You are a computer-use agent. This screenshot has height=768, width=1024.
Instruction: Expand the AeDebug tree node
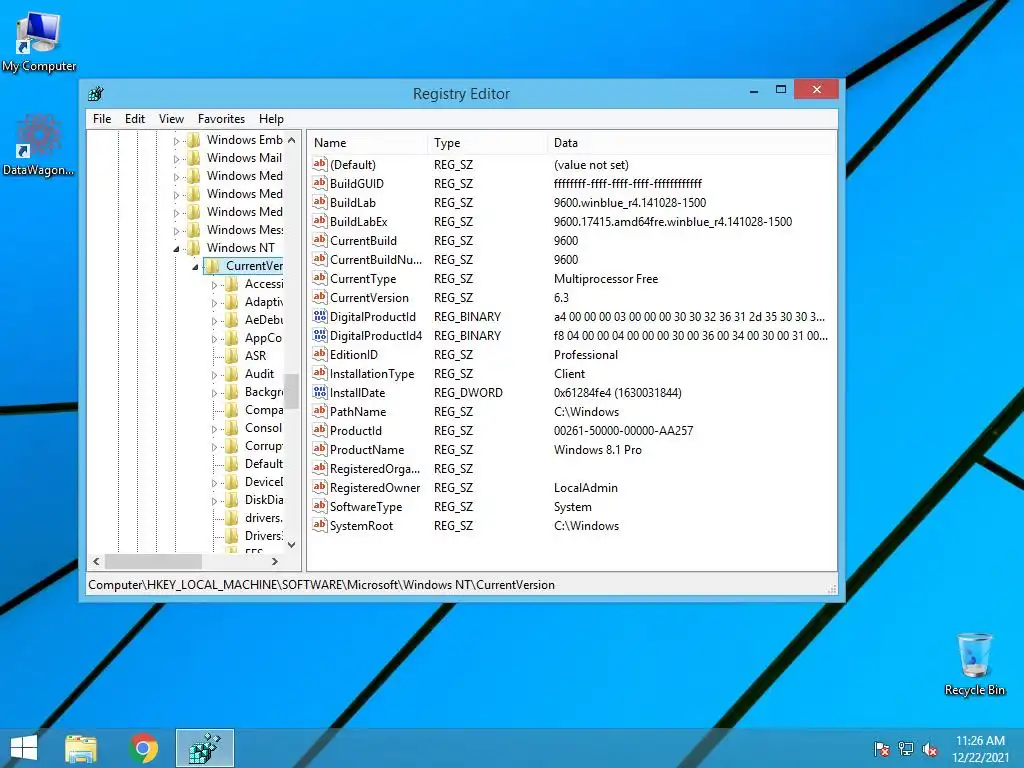coord(214,321)
